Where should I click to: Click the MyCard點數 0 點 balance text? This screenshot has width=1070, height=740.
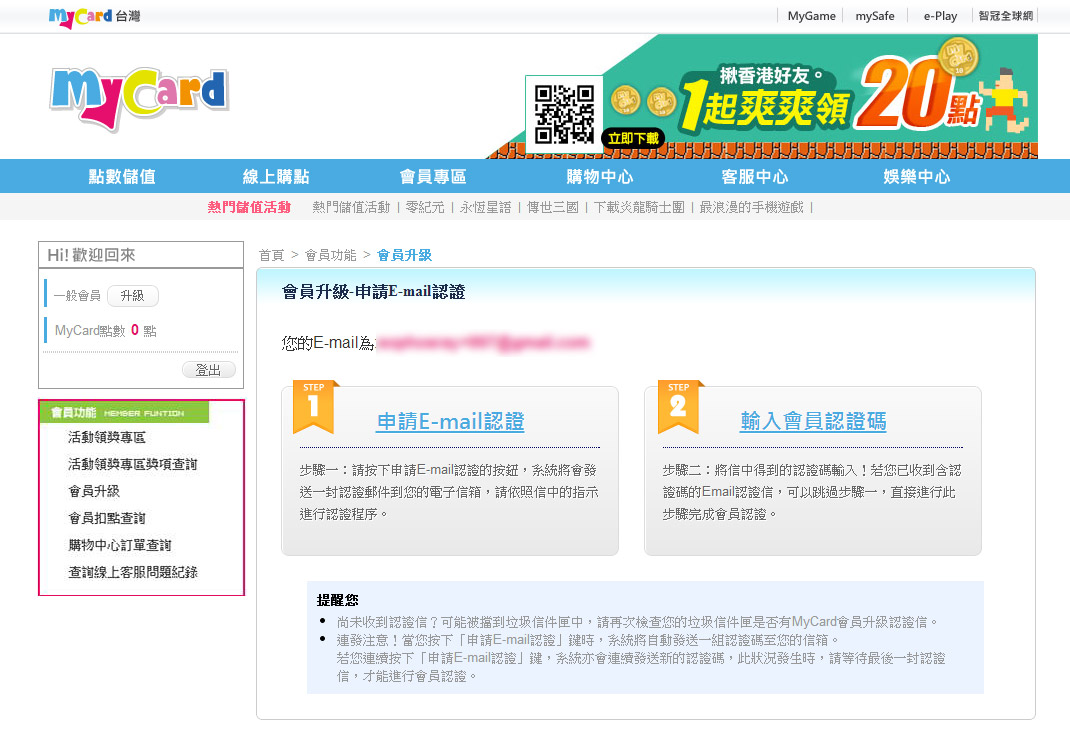106,330
